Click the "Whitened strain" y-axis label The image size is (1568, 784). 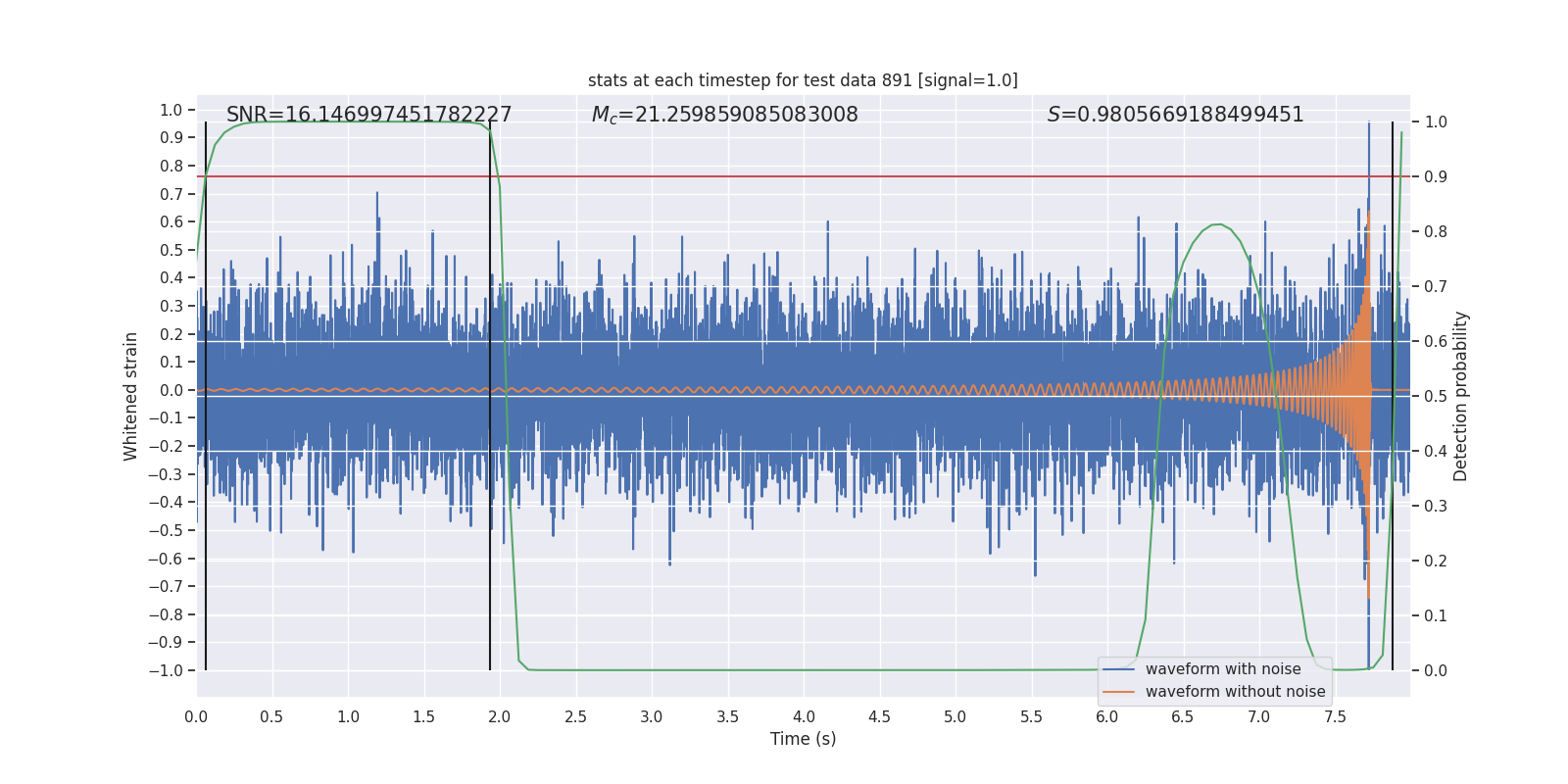pyautogui.click(x=131, y=396)
